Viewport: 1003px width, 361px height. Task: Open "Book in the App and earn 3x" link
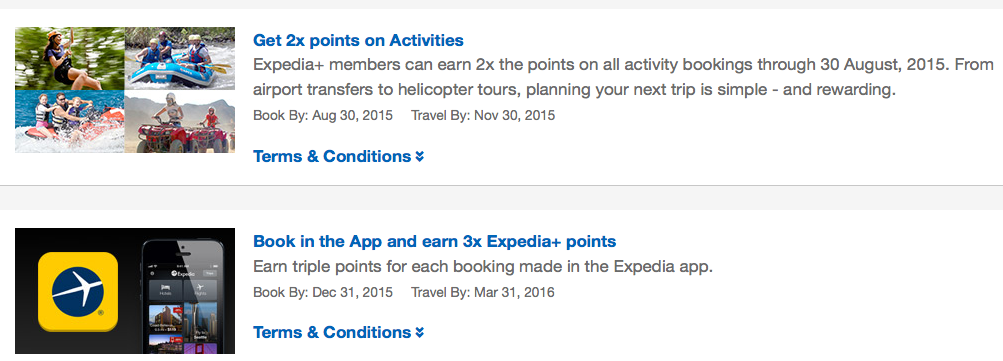(434, 241)
